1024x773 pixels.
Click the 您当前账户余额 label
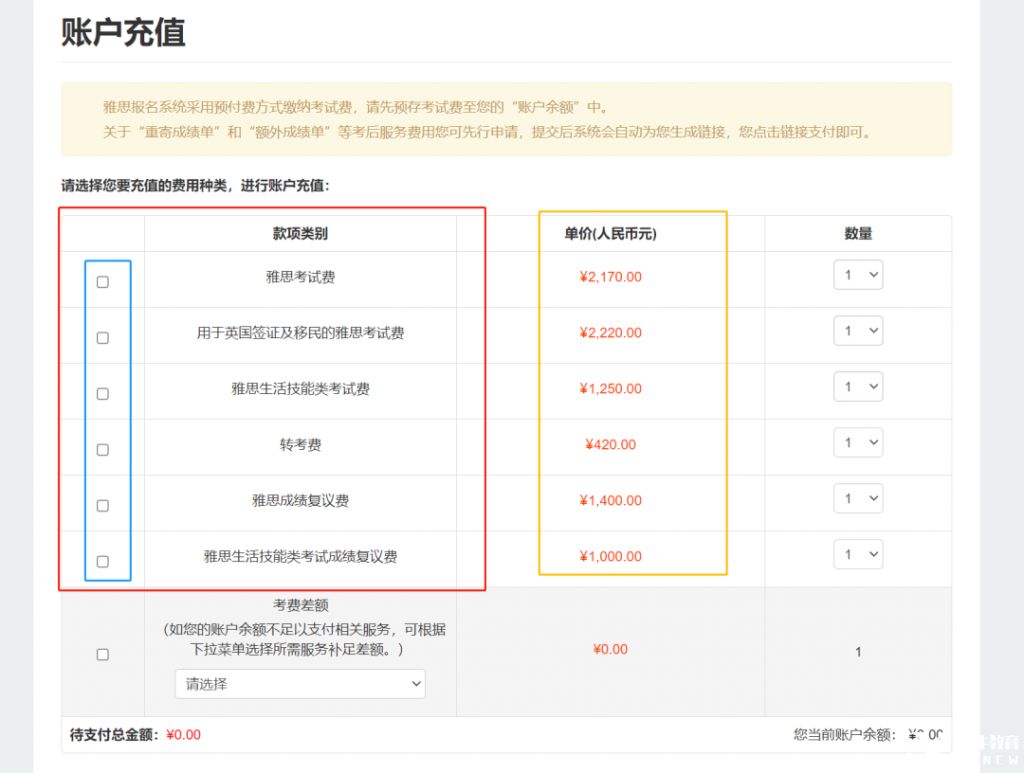845,735
